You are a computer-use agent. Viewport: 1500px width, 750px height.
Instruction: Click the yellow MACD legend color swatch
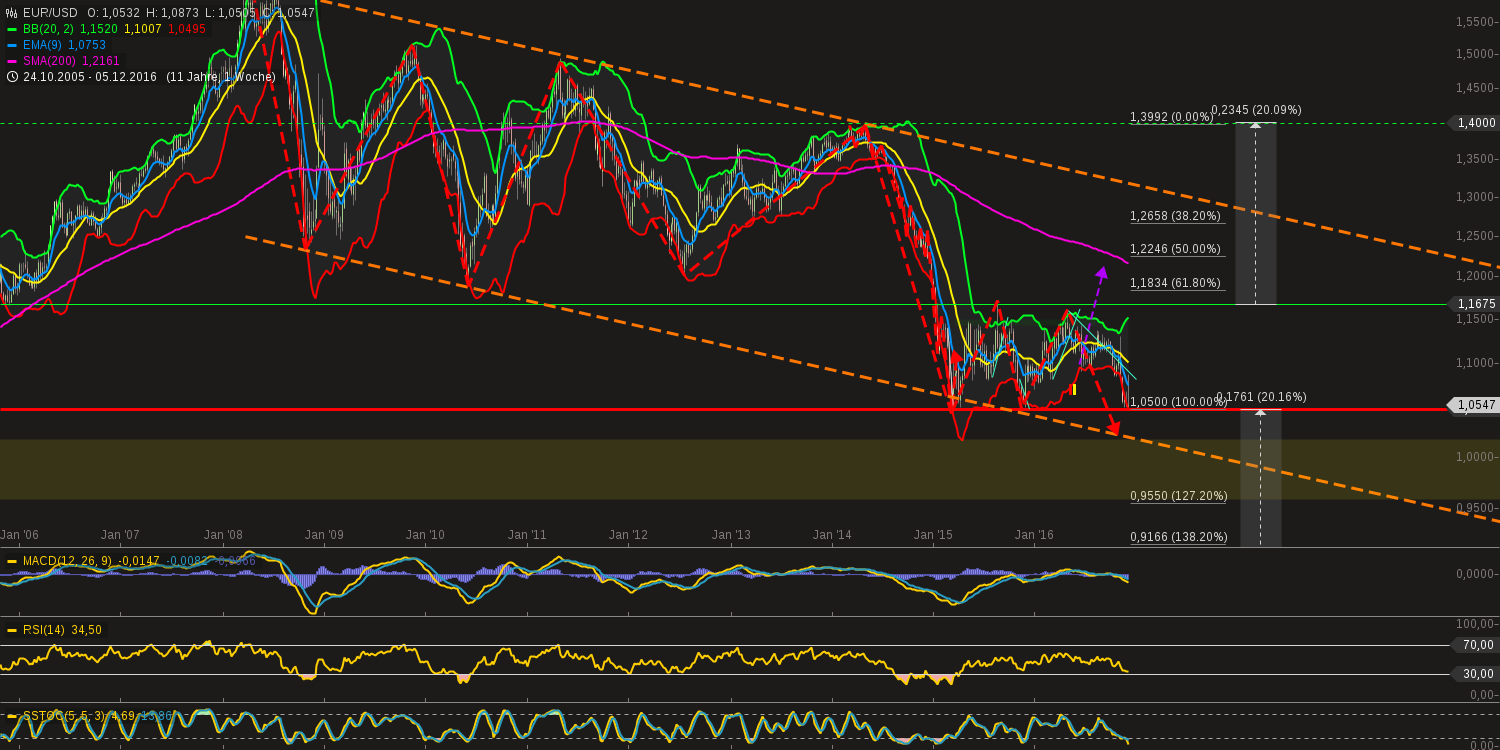click(12, 561)
